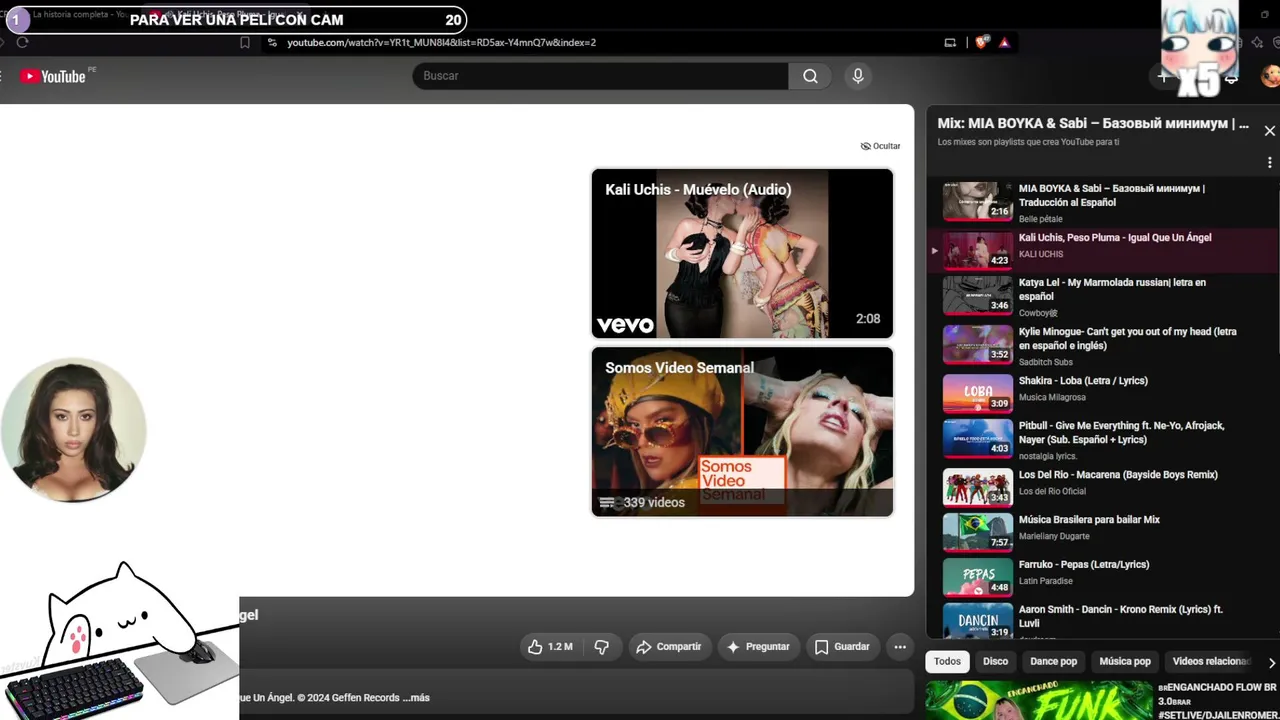Click the Latin Paradise channel name
The image size is (1280, 720).
click(x=1046, y=581)
